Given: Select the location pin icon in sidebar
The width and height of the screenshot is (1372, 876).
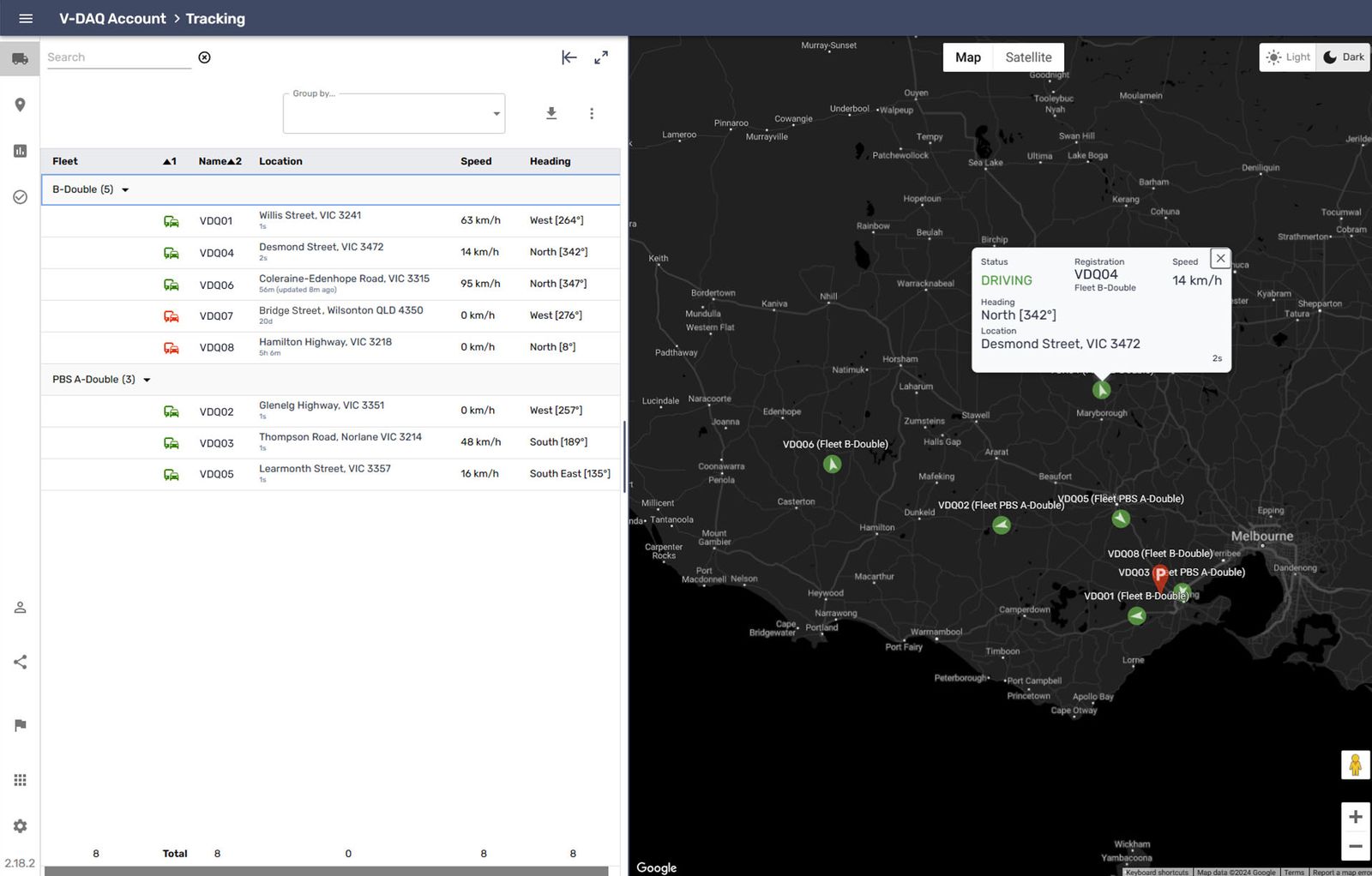Looking at the screenshot, I should (x=20, y=105).
